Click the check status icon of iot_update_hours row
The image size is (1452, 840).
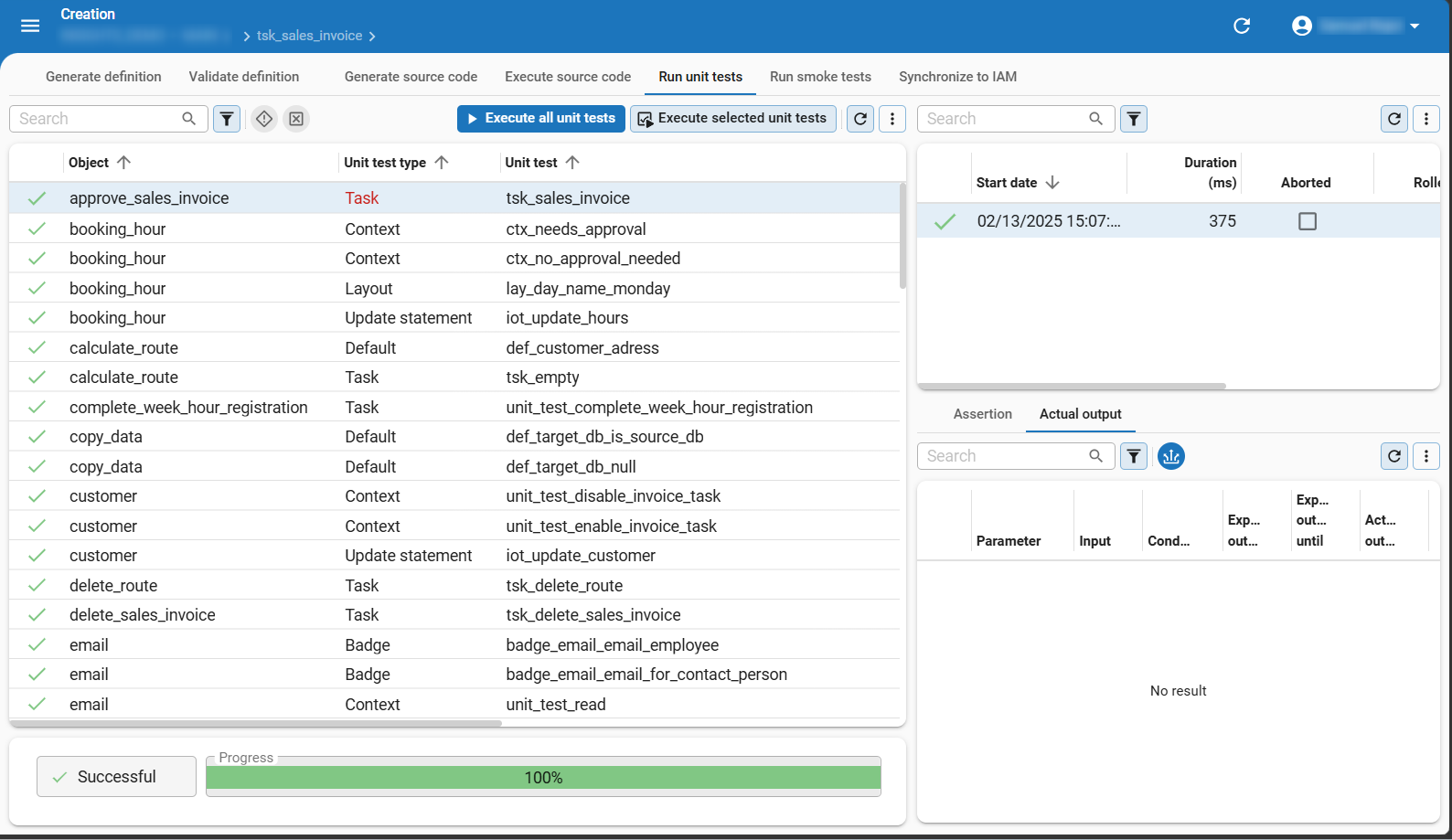[x=37, y=318]
